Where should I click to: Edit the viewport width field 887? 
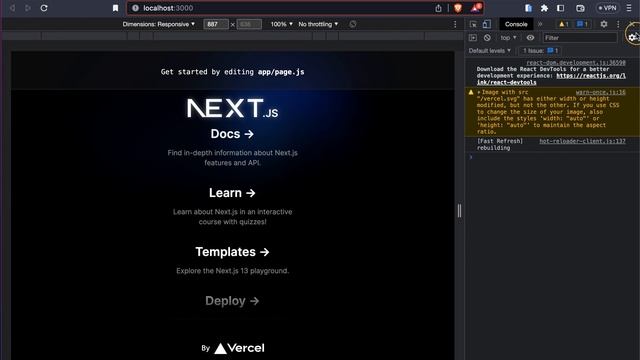pyautogui.click(x=216, y=24)
